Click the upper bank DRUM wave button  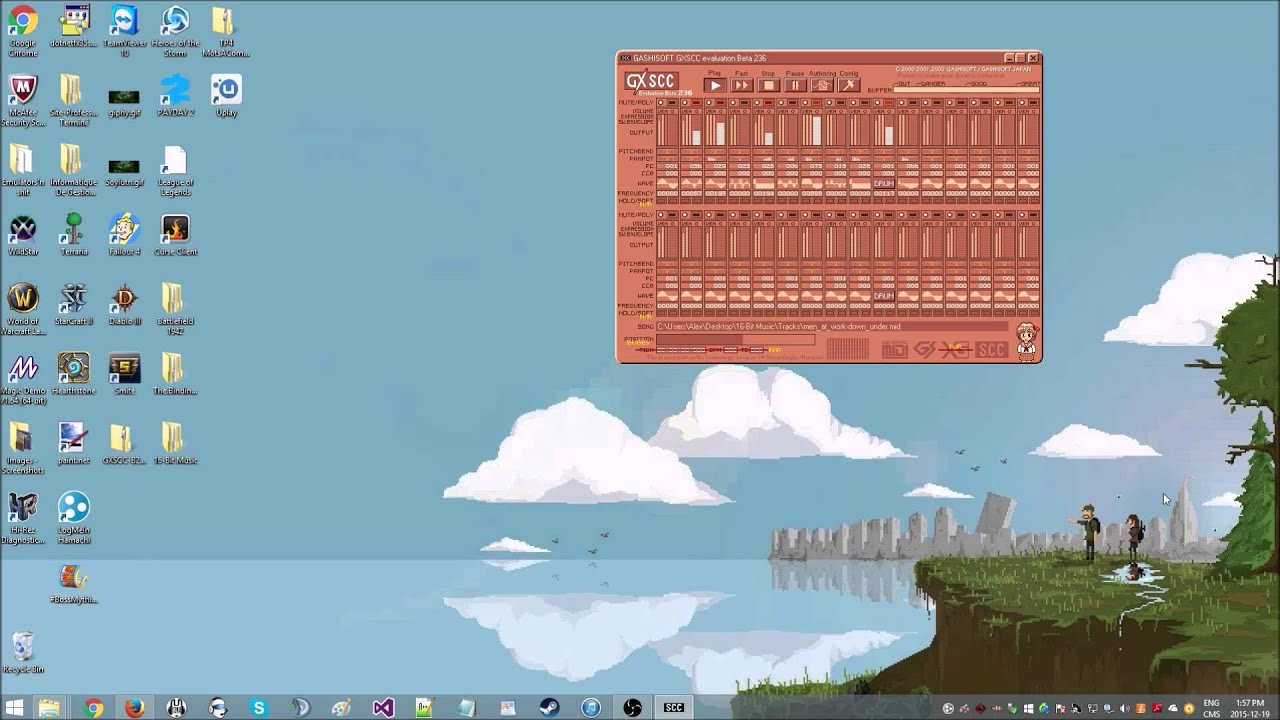click(884, 184)
